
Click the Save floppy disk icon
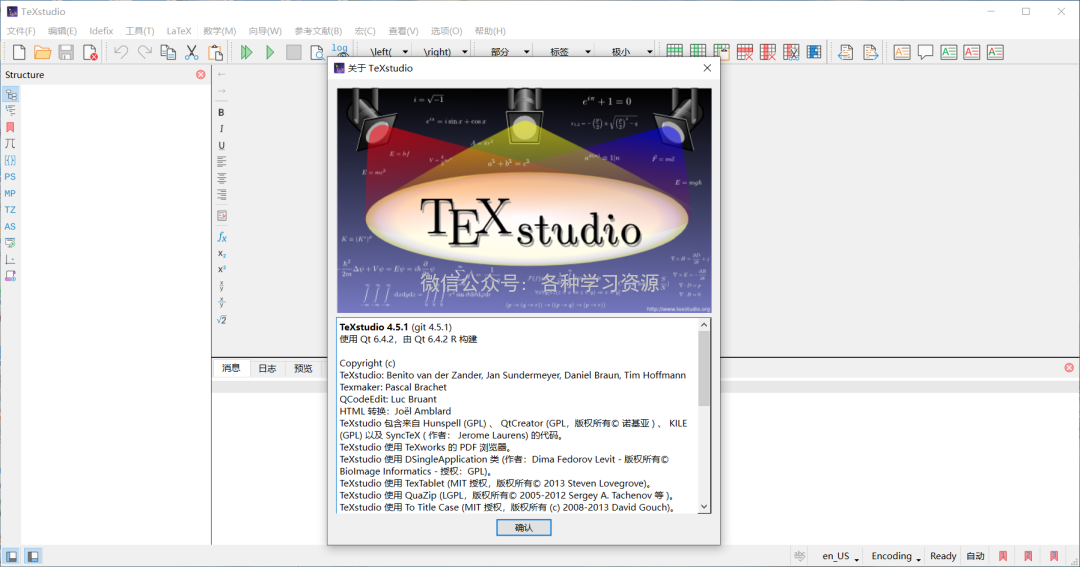point(66,52)
